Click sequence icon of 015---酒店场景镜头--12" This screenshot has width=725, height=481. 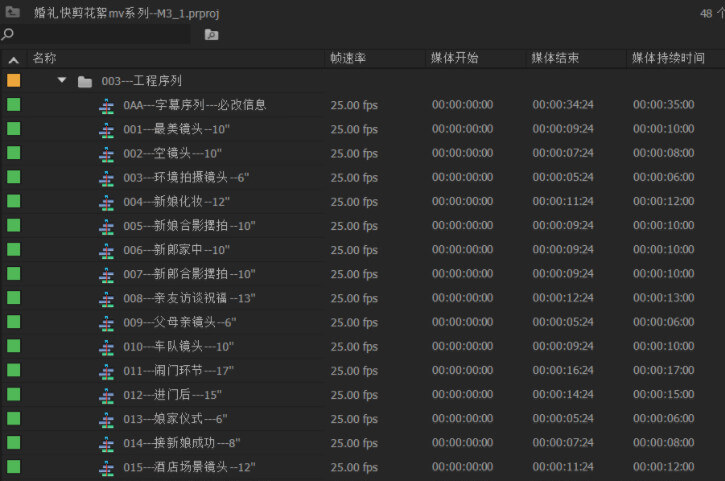point(106,469)
